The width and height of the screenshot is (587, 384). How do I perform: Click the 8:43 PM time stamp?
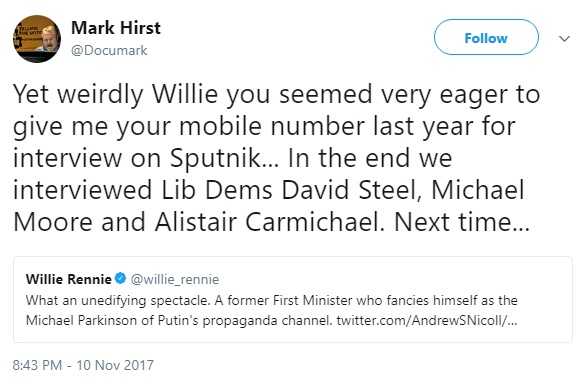coord(37,365)
